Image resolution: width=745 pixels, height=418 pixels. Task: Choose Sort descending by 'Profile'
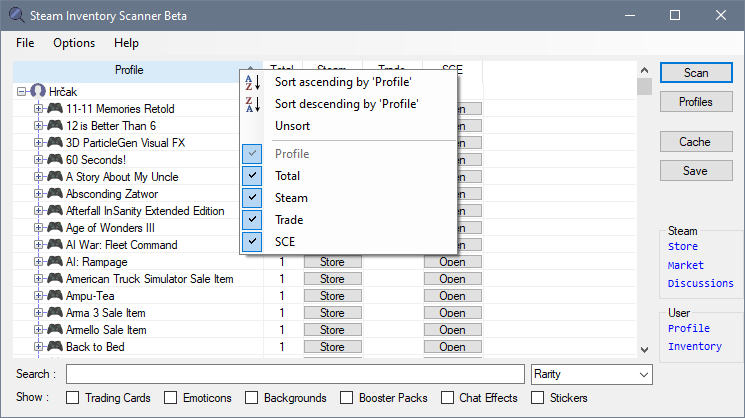(x=348, y=104)
